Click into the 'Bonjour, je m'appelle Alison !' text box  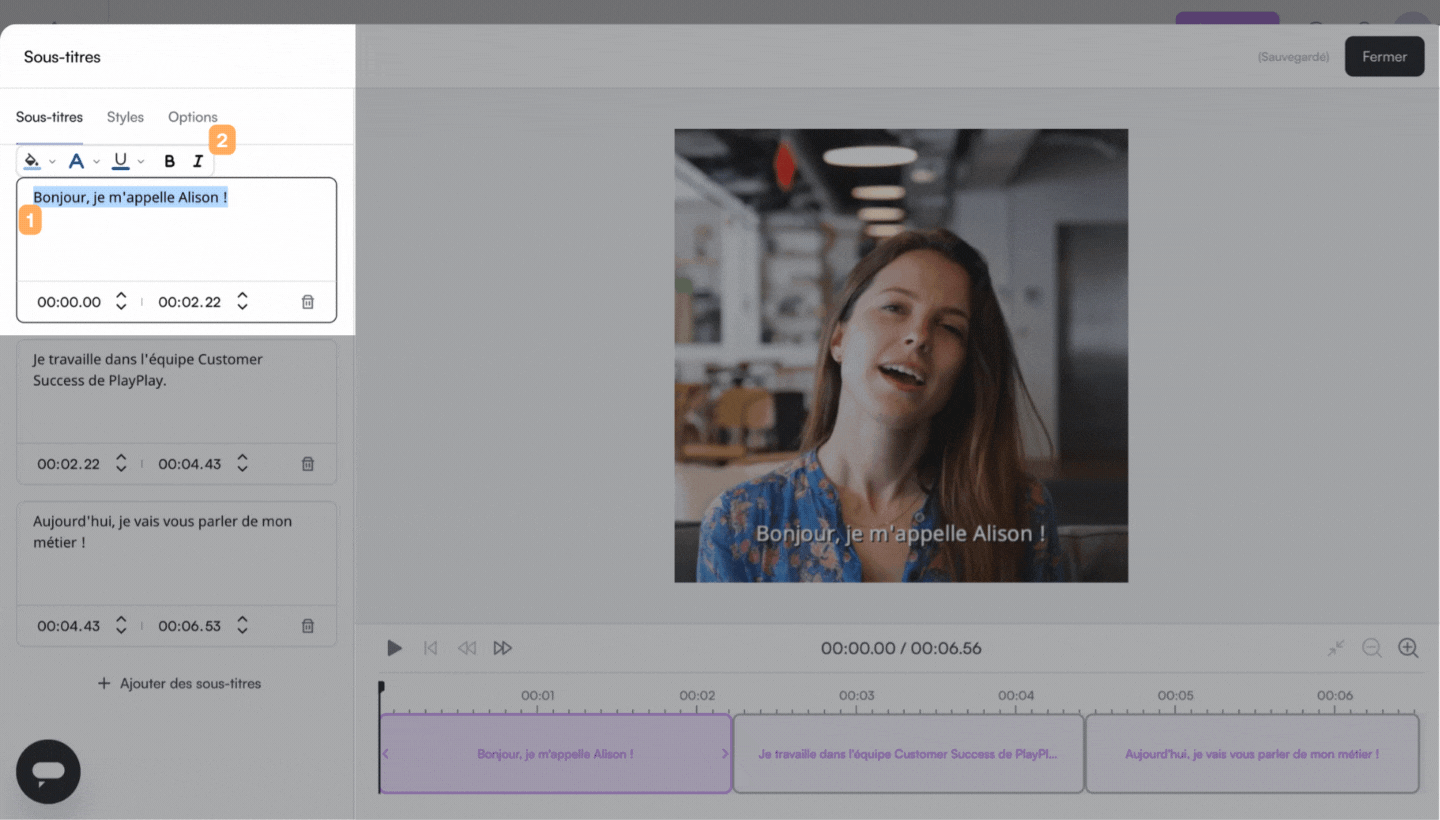pyautogui.click(x=177, y=230)
